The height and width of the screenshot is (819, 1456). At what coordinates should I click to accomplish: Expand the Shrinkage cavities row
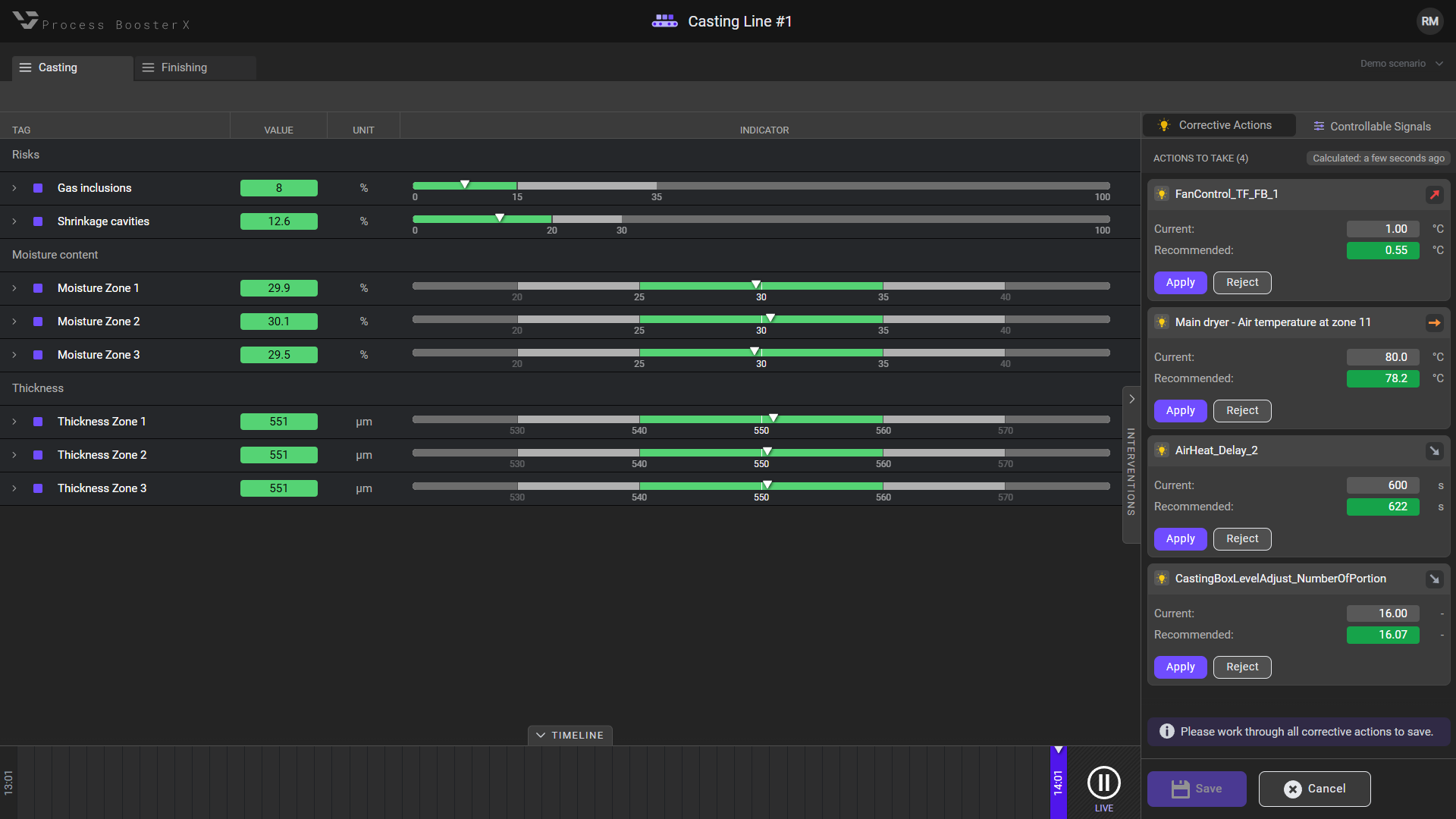coord(14,221)
